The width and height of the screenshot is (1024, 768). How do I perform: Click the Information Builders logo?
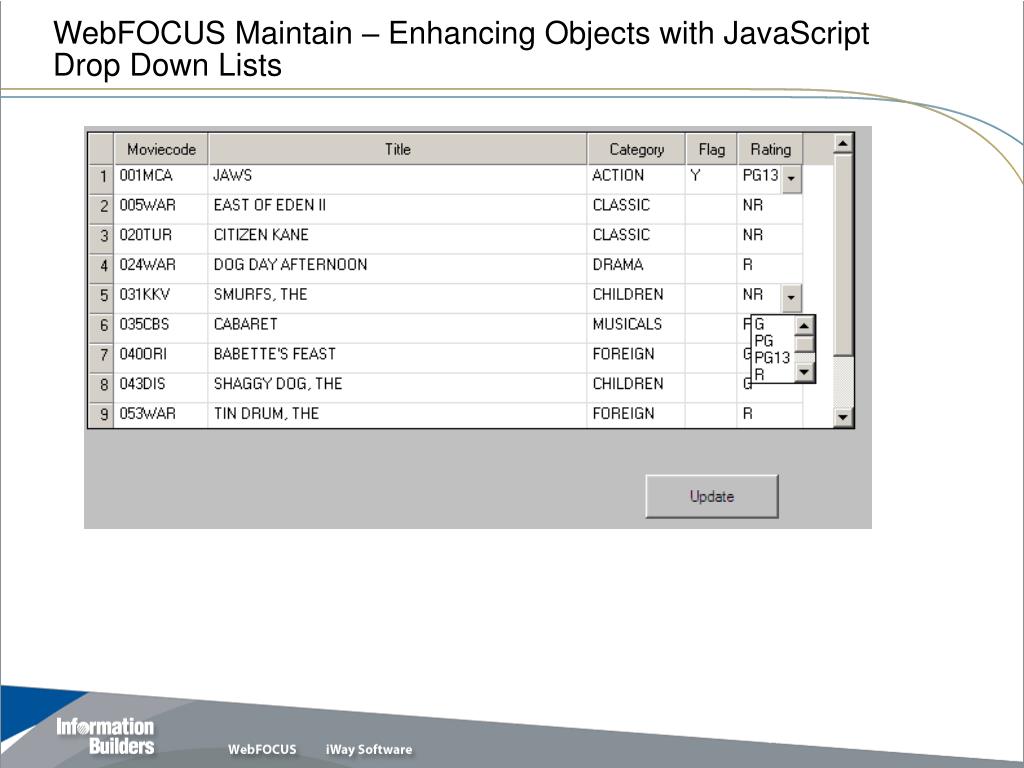click(x=105, y=736)
